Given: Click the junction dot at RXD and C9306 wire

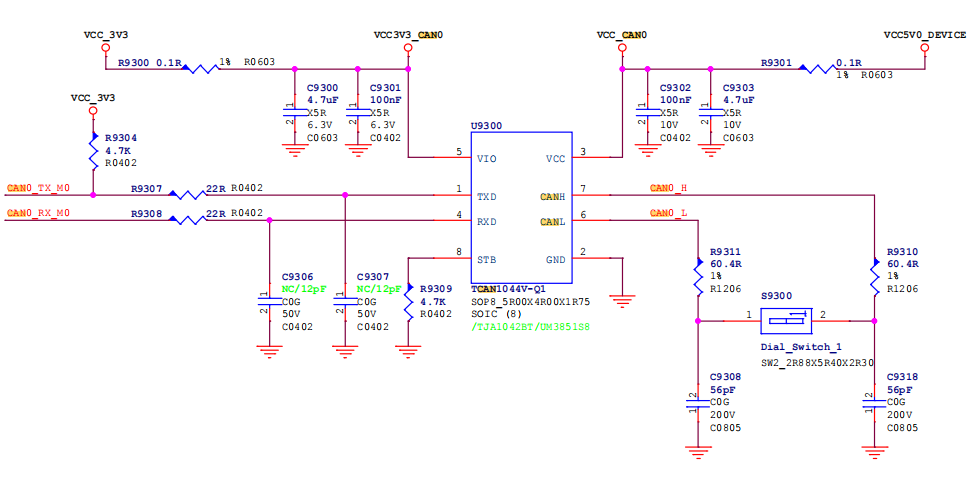Looking at the screenshot, I should (x=269, y=219).
